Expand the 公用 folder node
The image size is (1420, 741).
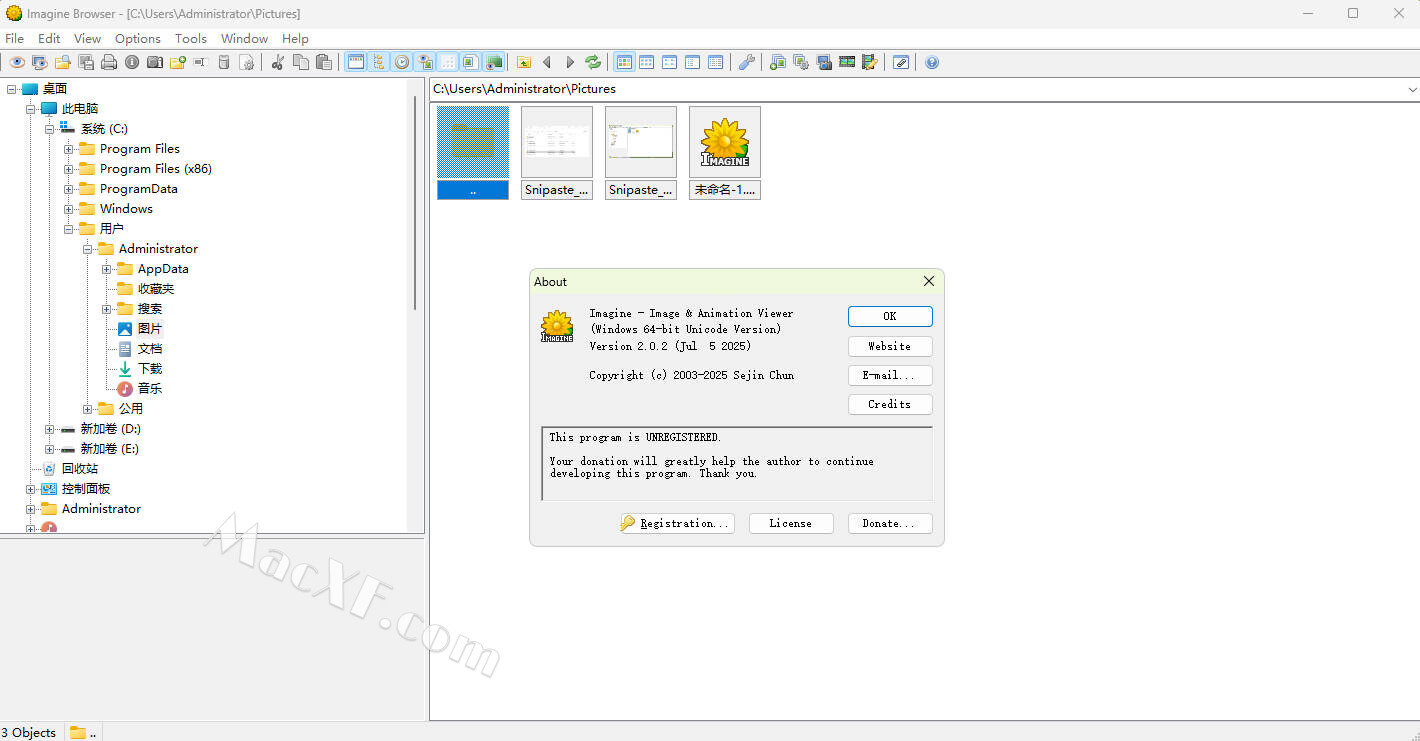tap(88, 409)
